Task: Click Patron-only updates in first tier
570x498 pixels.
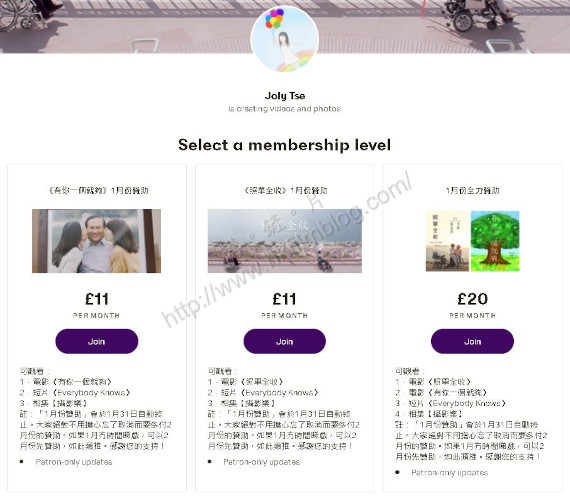Action: click(74, 462)
